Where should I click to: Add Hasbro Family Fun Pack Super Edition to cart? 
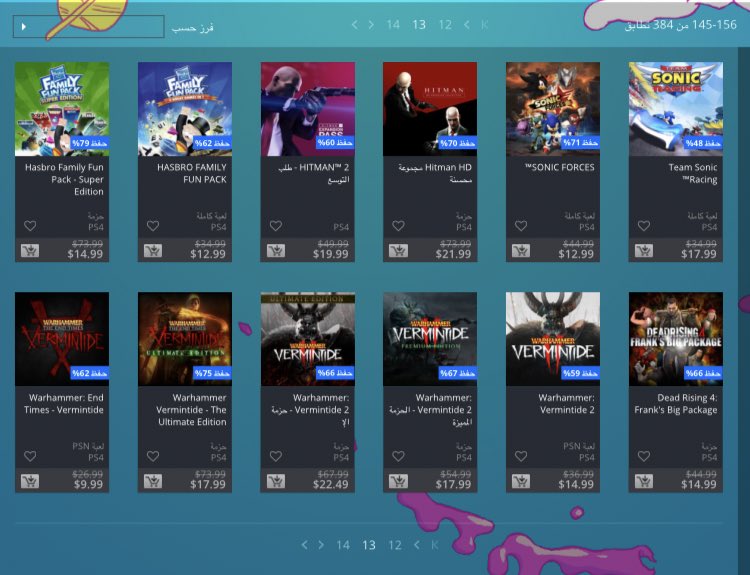30,250
